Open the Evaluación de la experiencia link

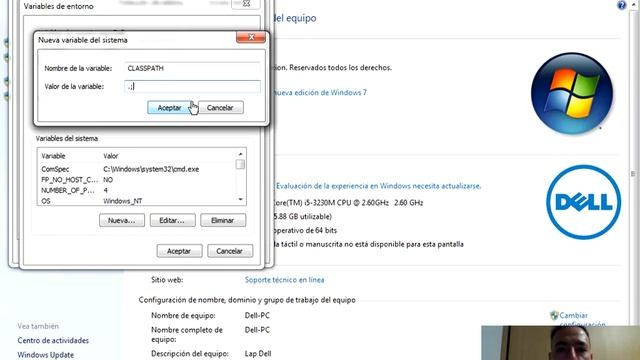[378, 186]
